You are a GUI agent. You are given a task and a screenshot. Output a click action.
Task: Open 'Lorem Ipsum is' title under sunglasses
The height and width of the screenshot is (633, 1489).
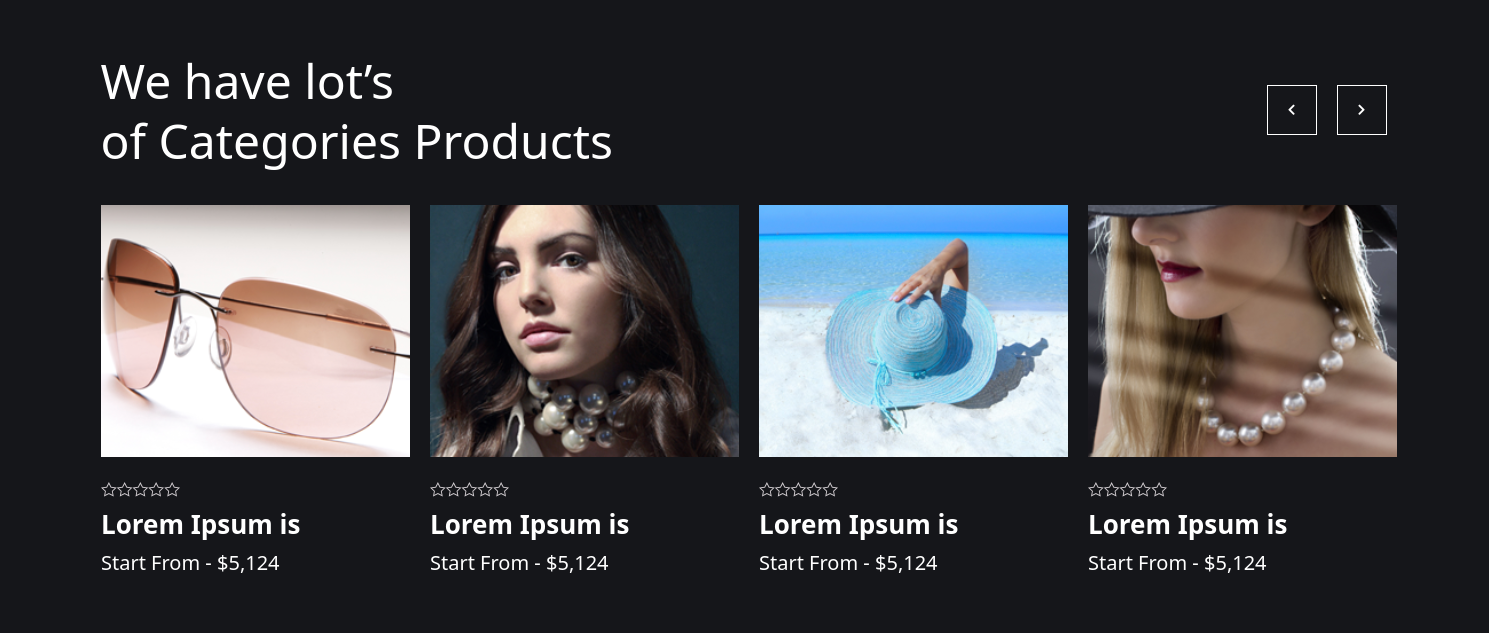pyautogui.click(x=201, y=525)
